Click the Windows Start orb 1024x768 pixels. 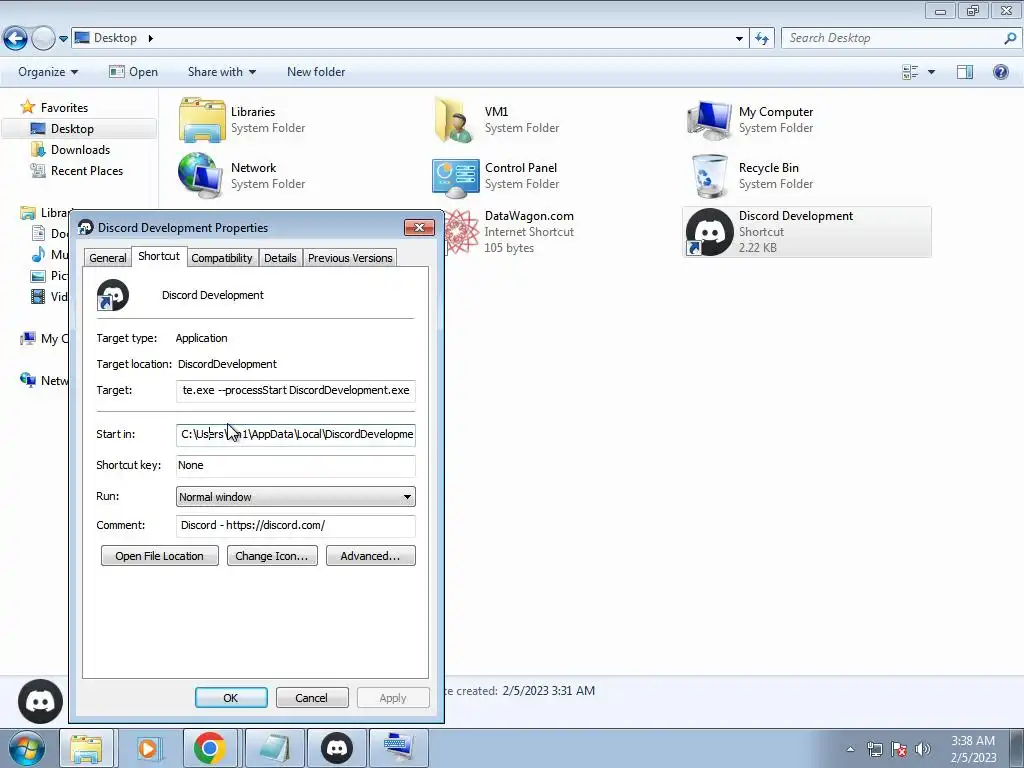click(x=26, y=748)
